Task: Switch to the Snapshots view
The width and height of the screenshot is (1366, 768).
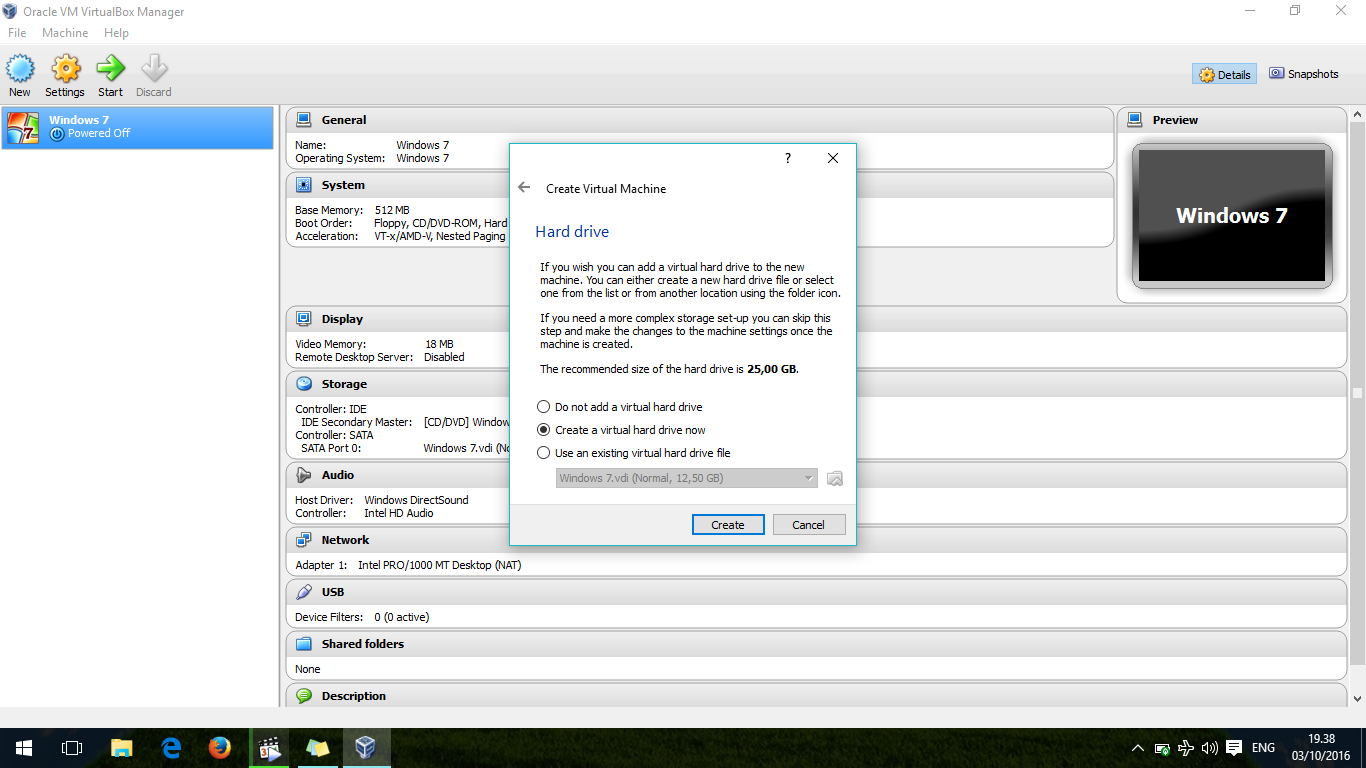Action: [x=1303, y=74]
